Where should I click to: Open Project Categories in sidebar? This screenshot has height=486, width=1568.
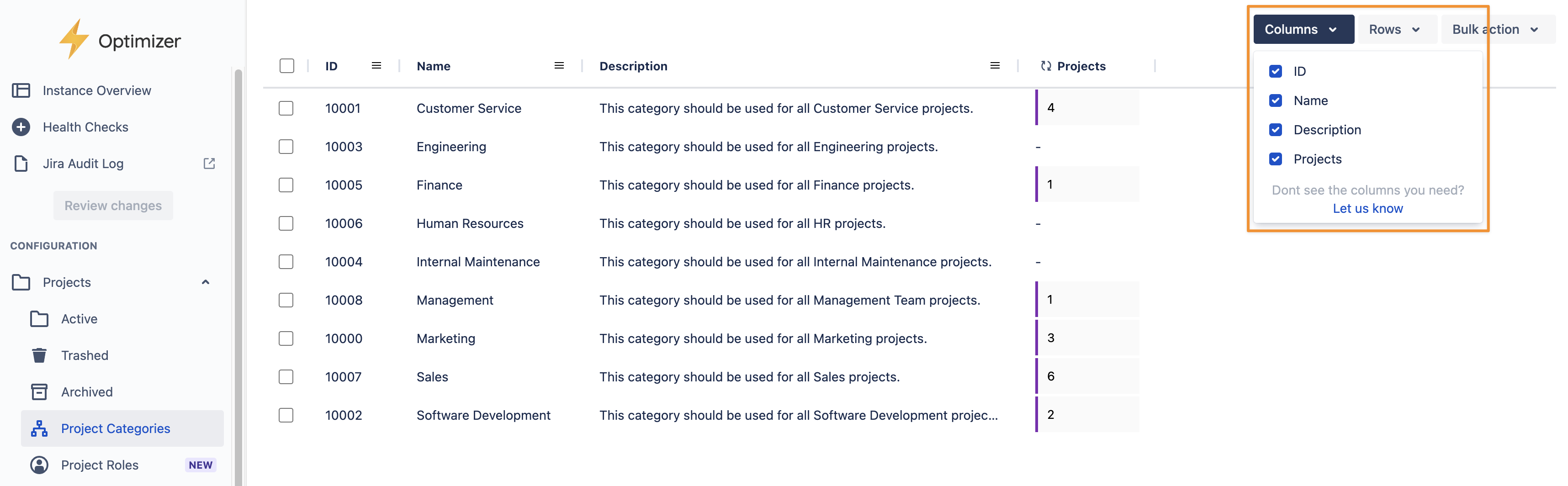click(116, 428)
